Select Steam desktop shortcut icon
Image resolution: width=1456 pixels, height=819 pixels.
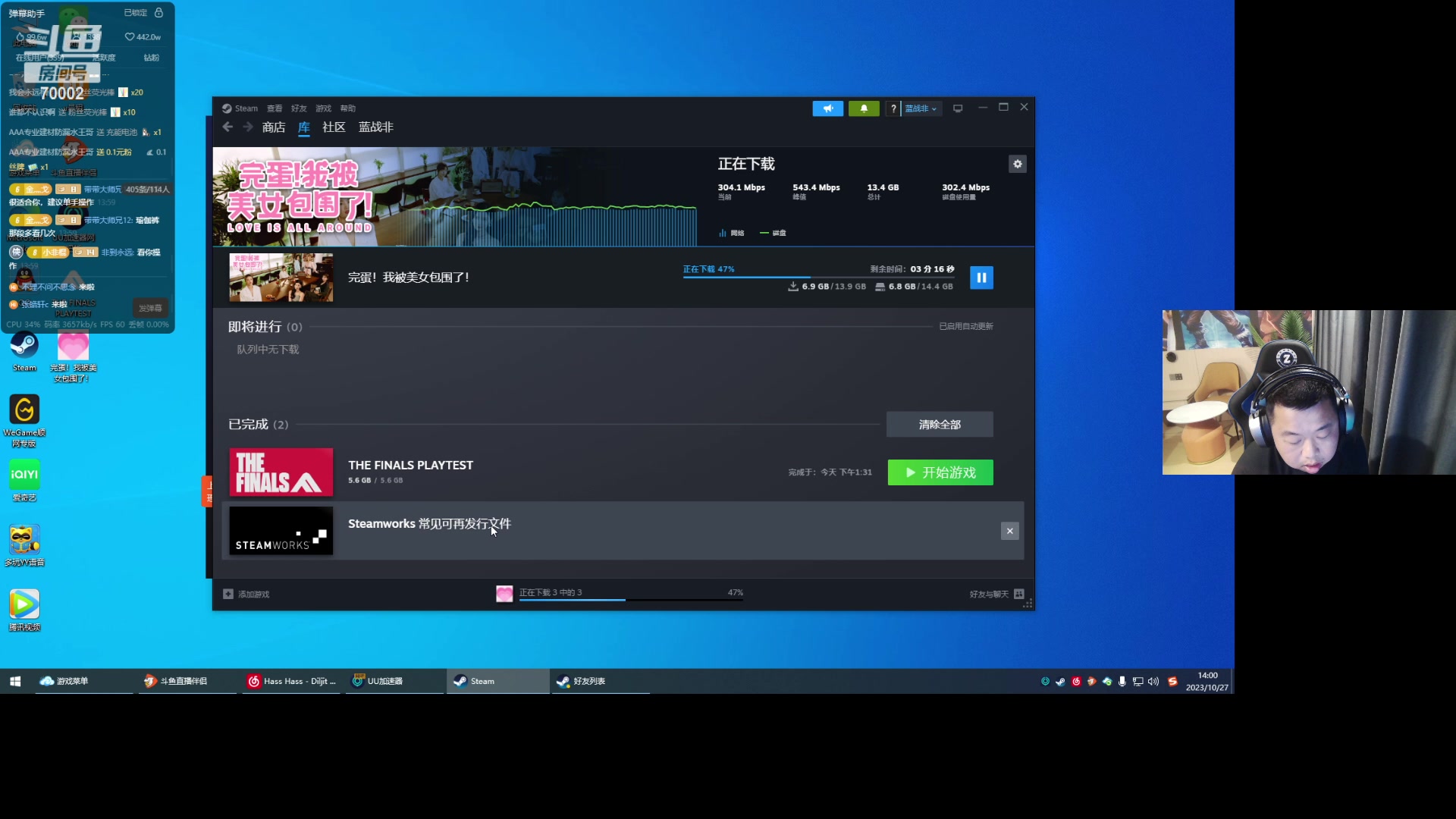24,352
